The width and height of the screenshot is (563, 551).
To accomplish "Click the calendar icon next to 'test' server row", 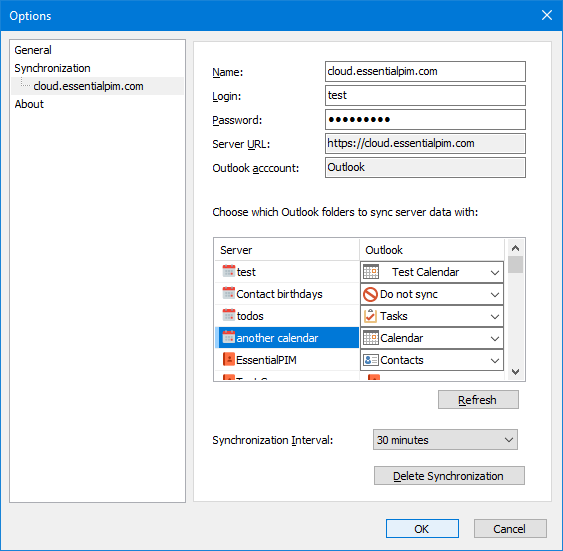I will 229,271.
